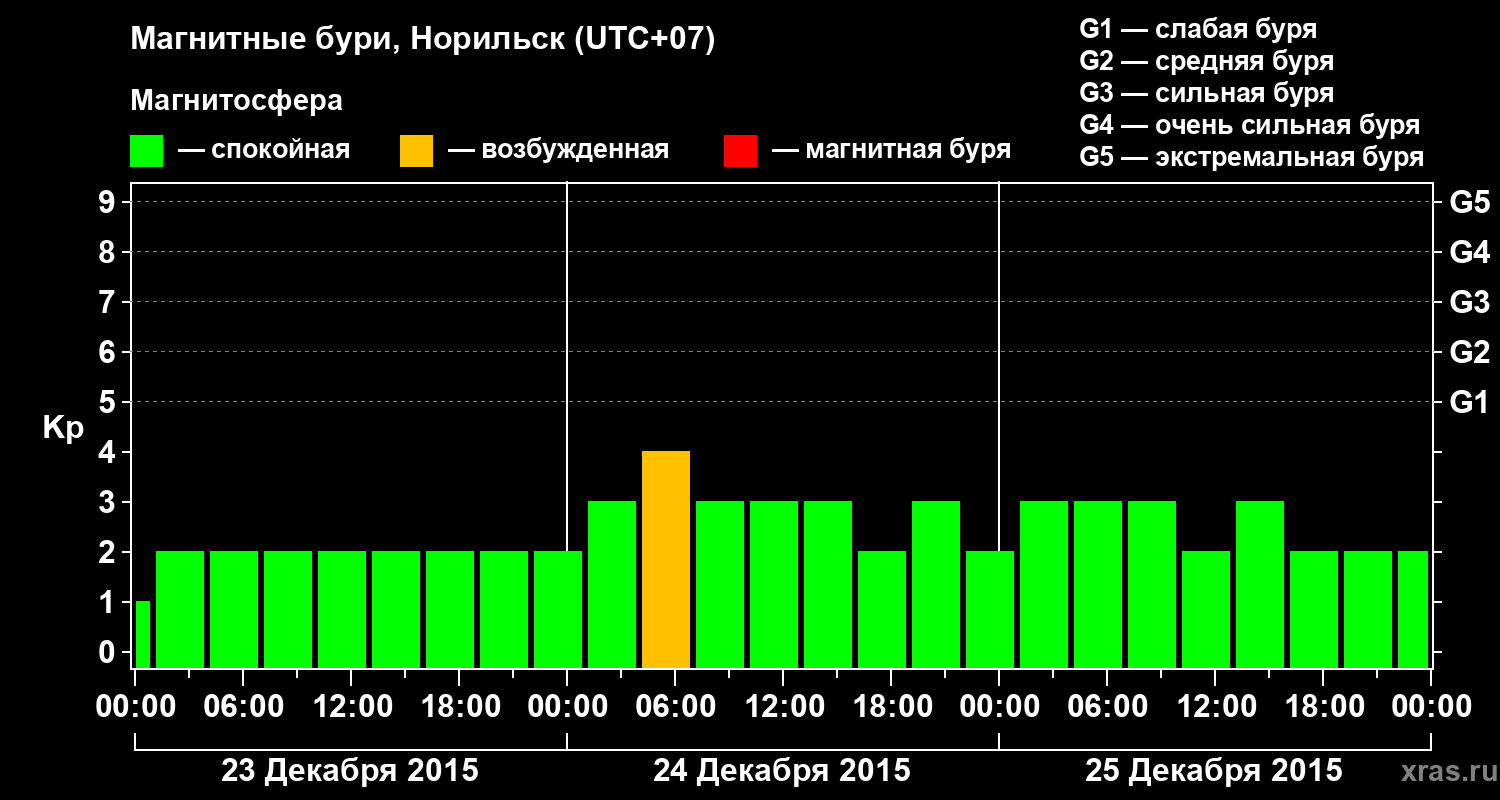1500x800 pixels.
Task: Click the G3 storm-level axis label beside Kp 7
Action: [1470, 302]
